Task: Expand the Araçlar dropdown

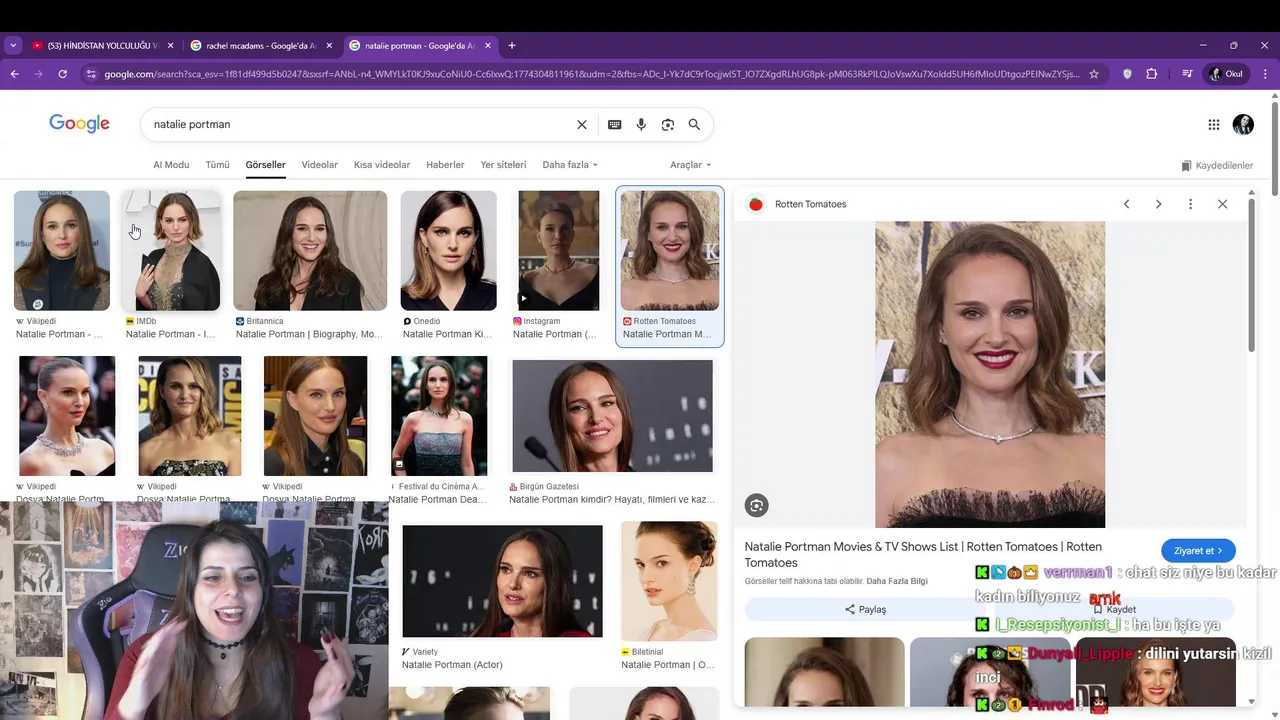Action: 690,165
